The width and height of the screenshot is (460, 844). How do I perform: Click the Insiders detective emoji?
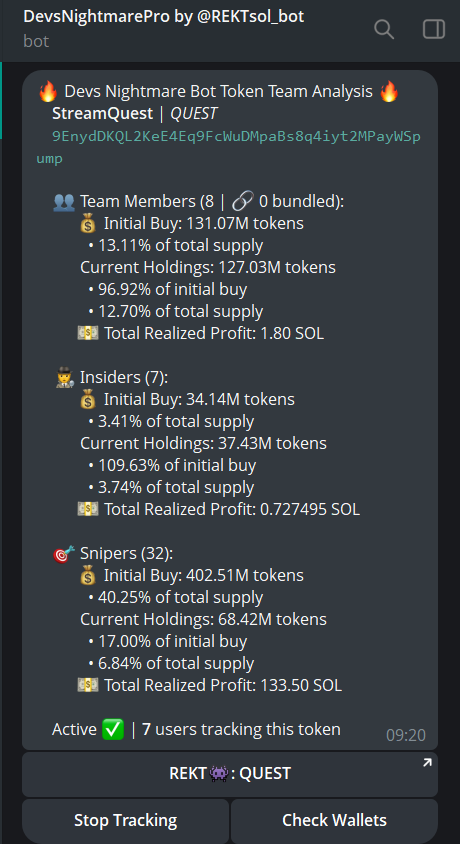[x=64, y=378]
